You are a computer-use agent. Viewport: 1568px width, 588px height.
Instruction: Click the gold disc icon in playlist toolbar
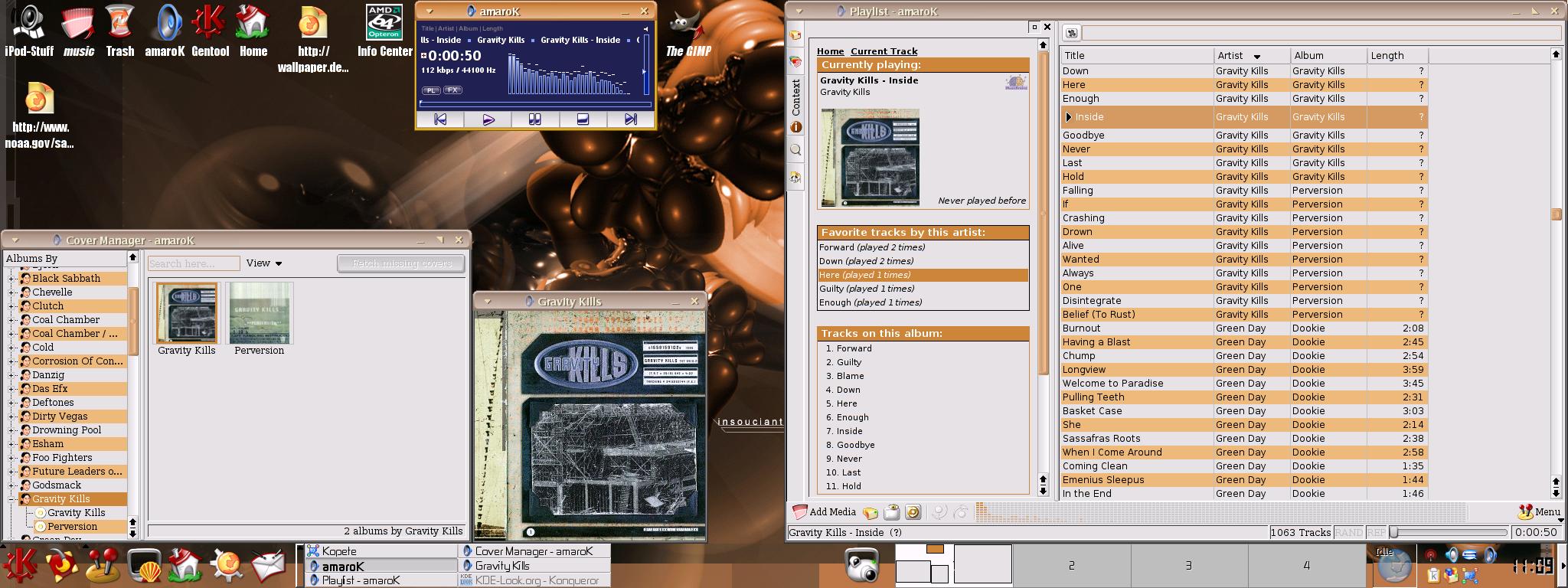point(913,512)
